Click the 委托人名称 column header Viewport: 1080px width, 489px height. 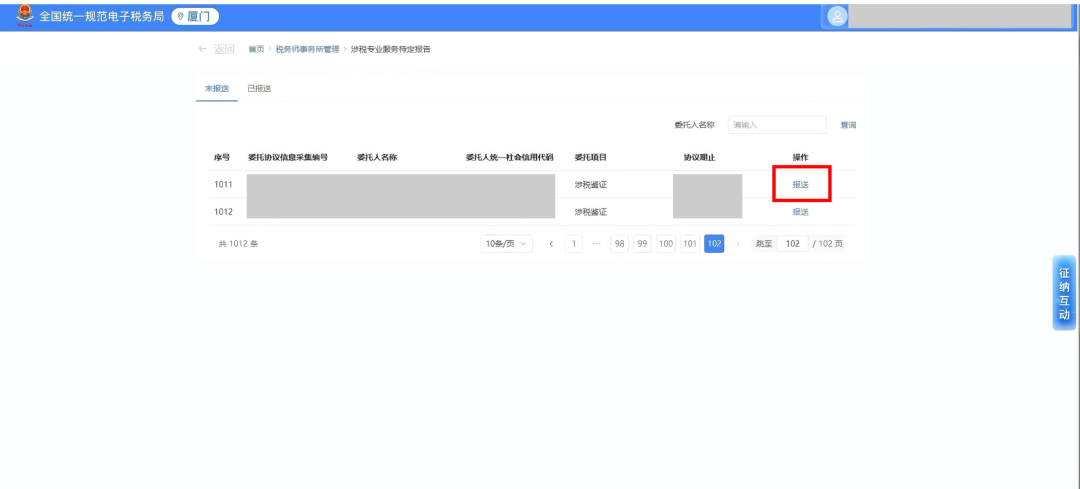click(x=377, y=158)
